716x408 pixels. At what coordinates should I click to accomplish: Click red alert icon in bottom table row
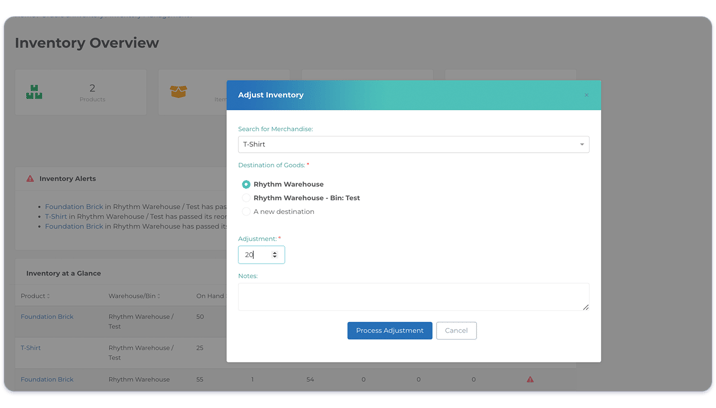click(x=530, y=379)
